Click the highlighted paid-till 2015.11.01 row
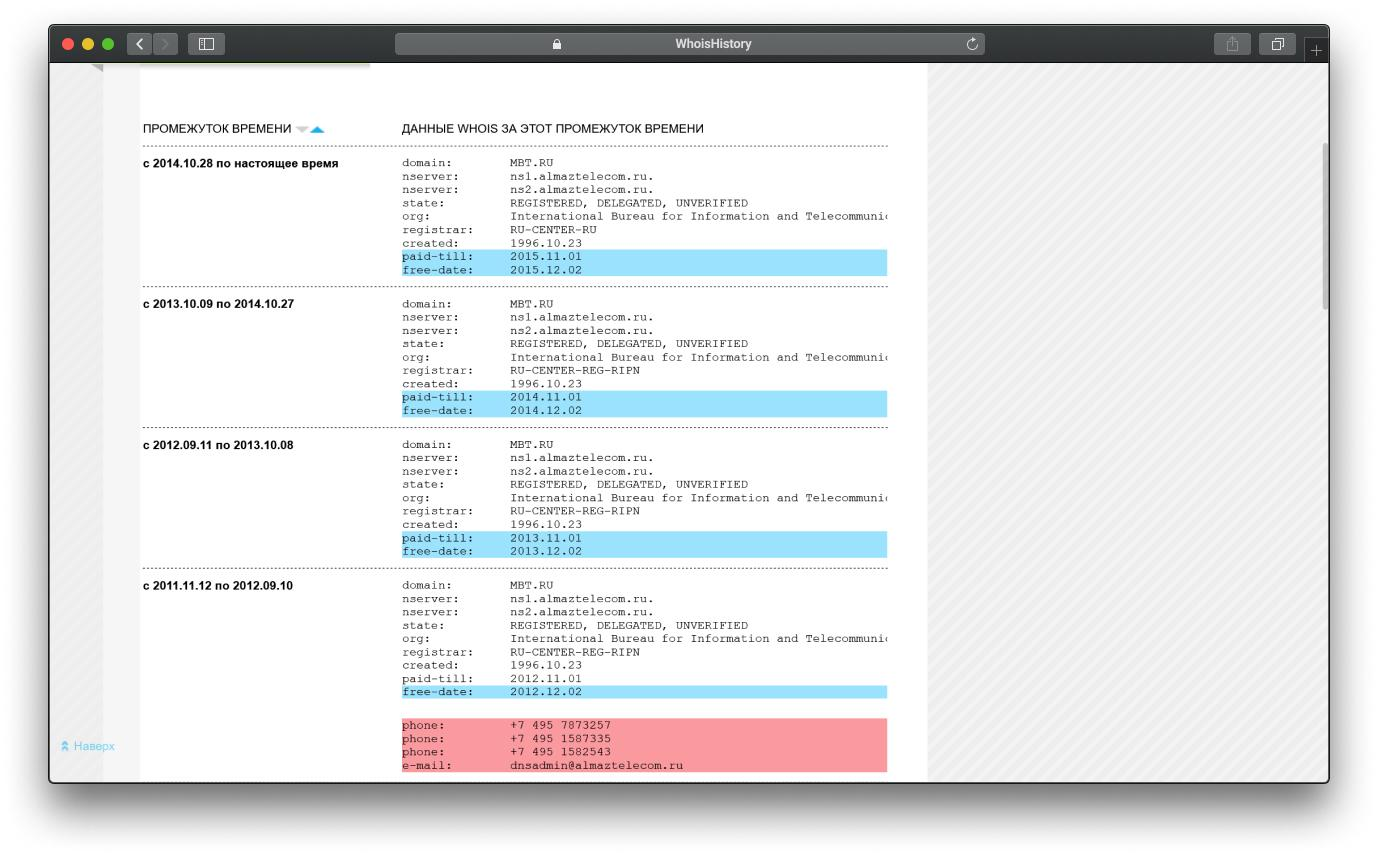Viewport: 1378px width, 856px height. tap(644, 256)
